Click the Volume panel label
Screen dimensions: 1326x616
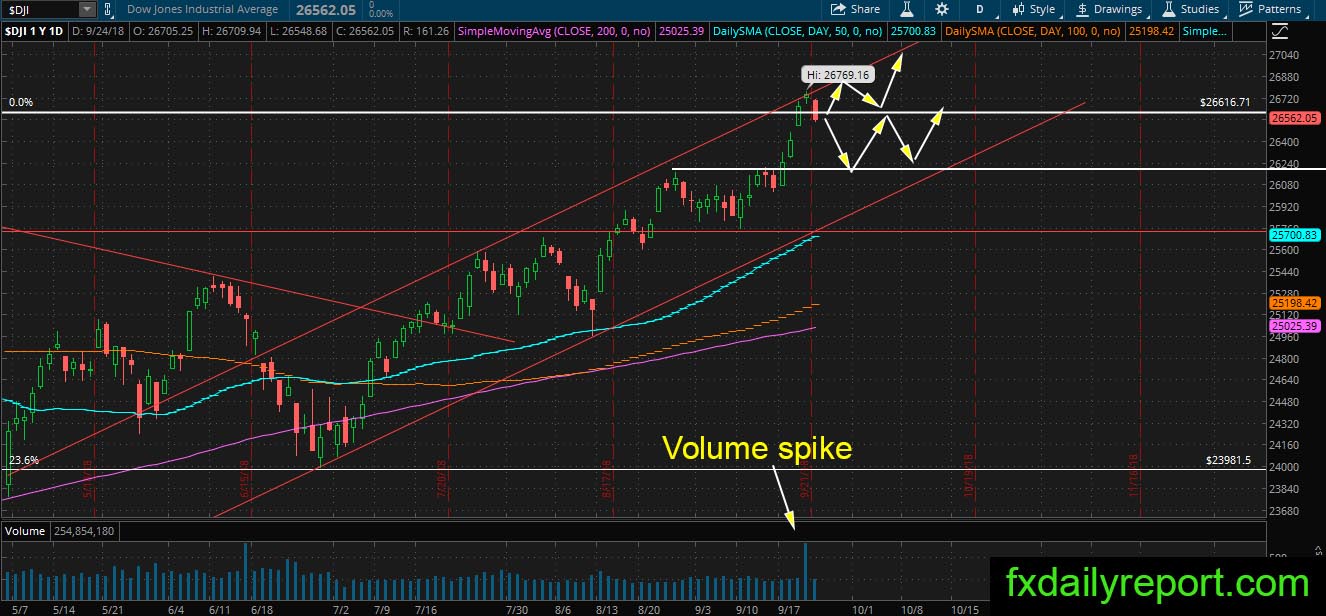24,530
